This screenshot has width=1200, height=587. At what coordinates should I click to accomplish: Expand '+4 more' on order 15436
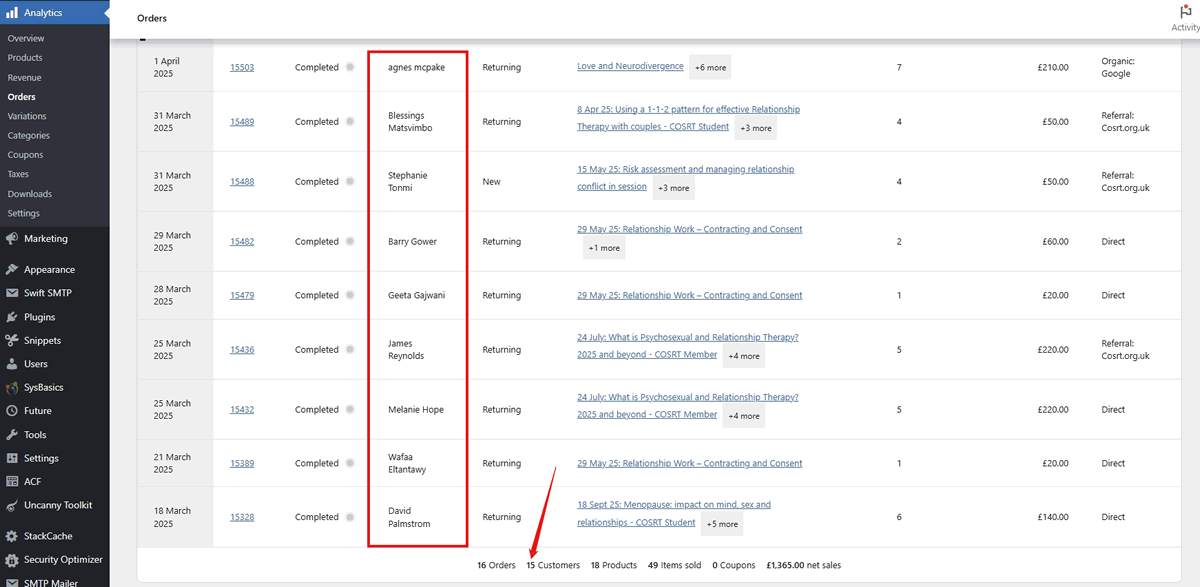743,356
